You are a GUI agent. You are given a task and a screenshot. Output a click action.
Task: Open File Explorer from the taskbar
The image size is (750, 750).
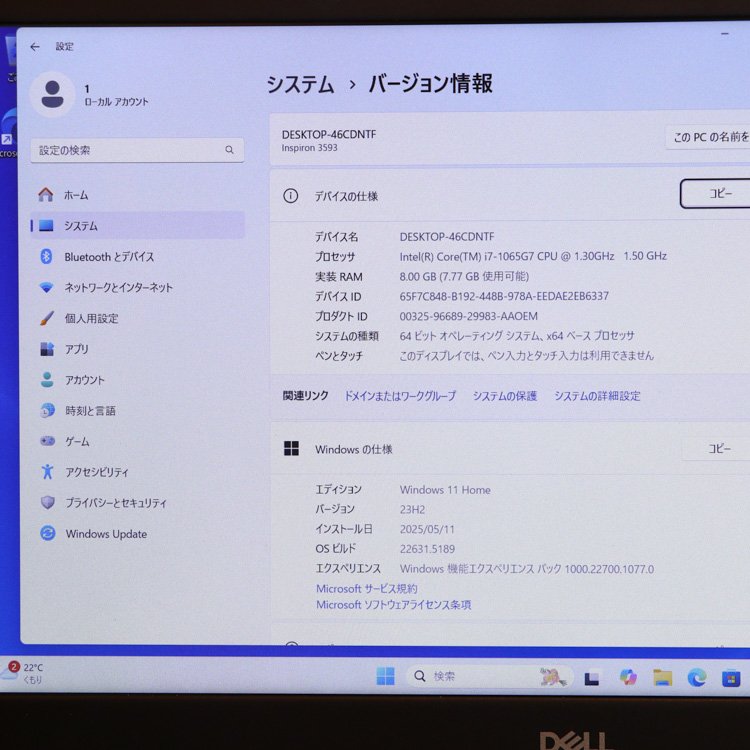[x=663, y=677]
